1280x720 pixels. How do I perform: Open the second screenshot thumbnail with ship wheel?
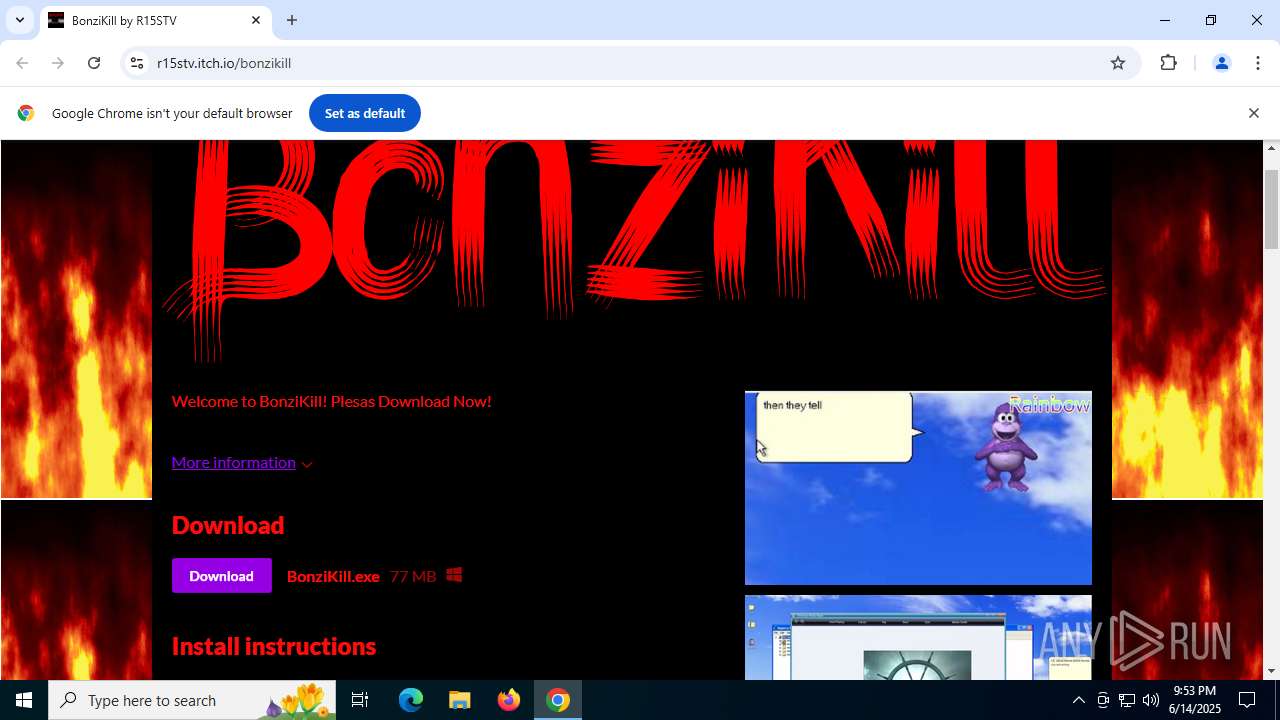(918, 637)
